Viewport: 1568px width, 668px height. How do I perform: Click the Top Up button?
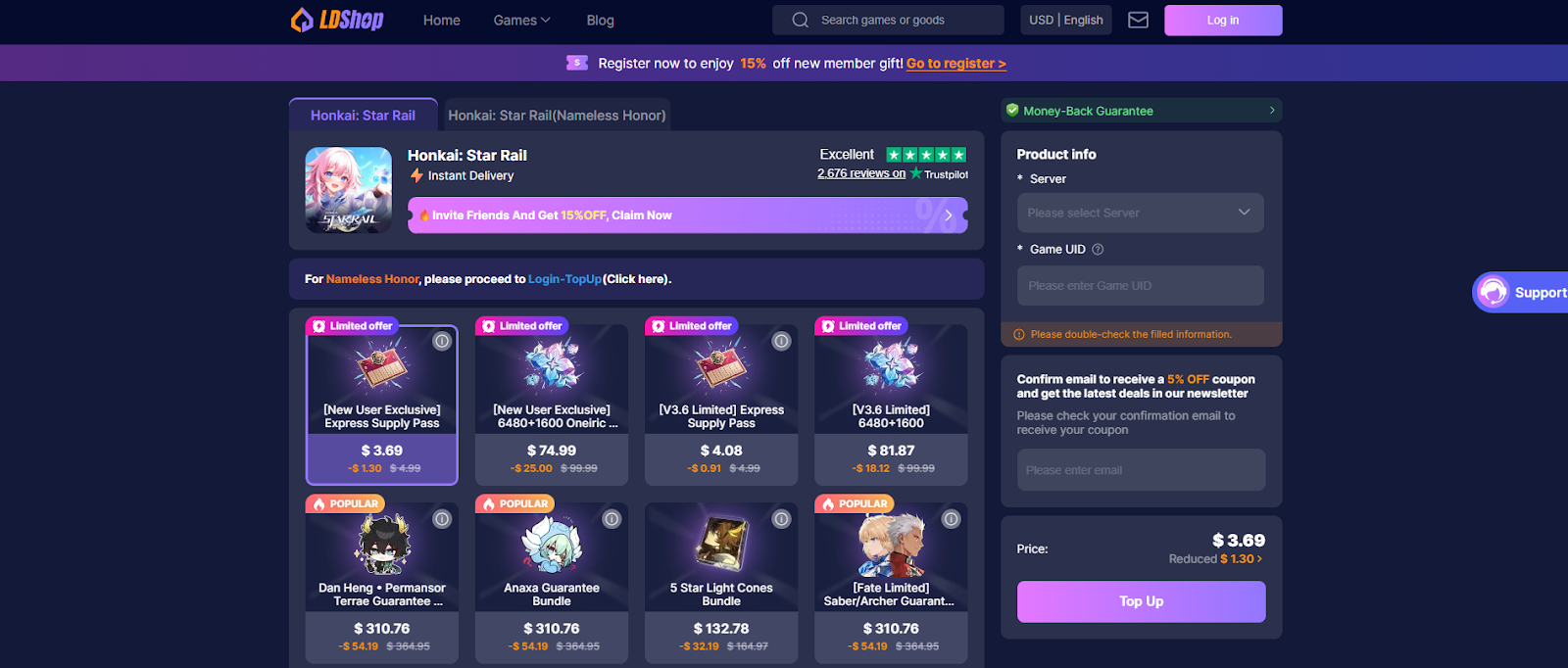1141,601
